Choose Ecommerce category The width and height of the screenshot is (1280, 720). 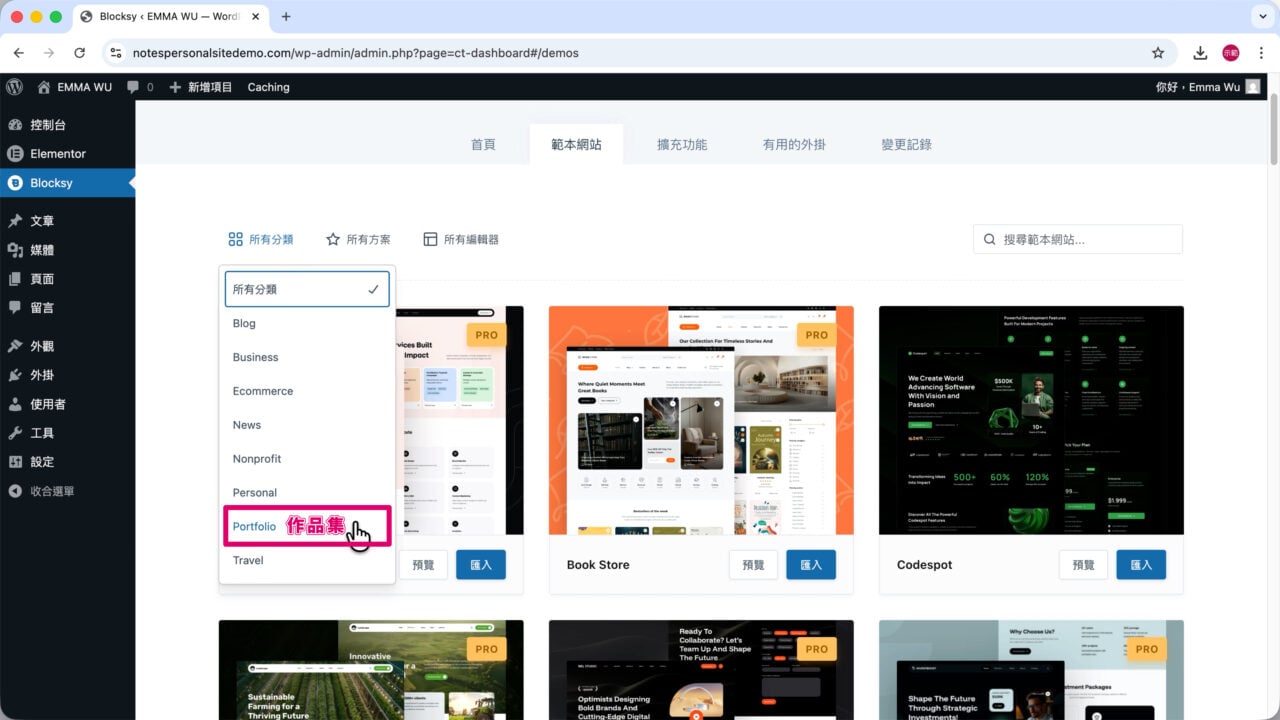(307, 391)
